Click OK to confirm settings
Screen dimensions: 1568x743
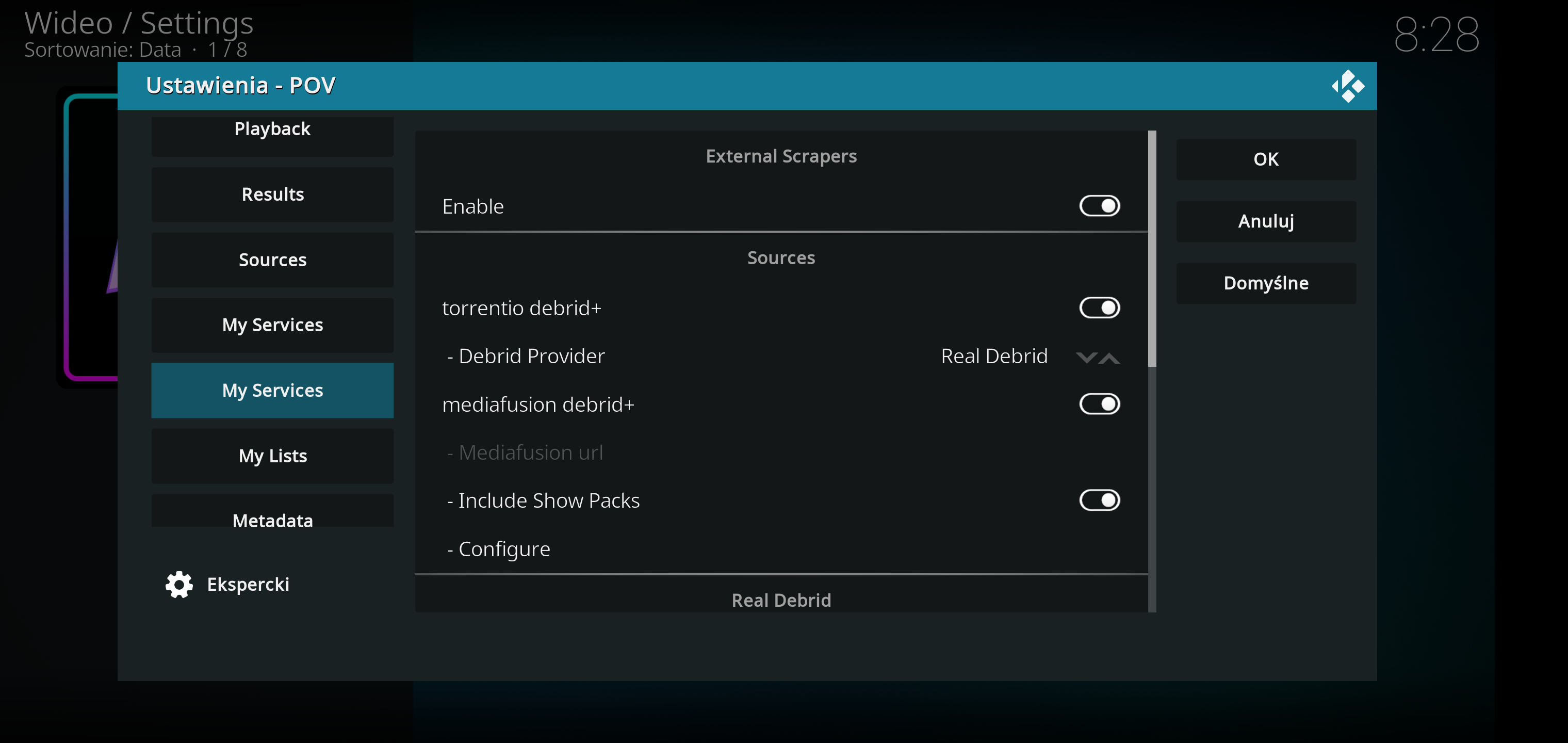tap(1265, 159)
